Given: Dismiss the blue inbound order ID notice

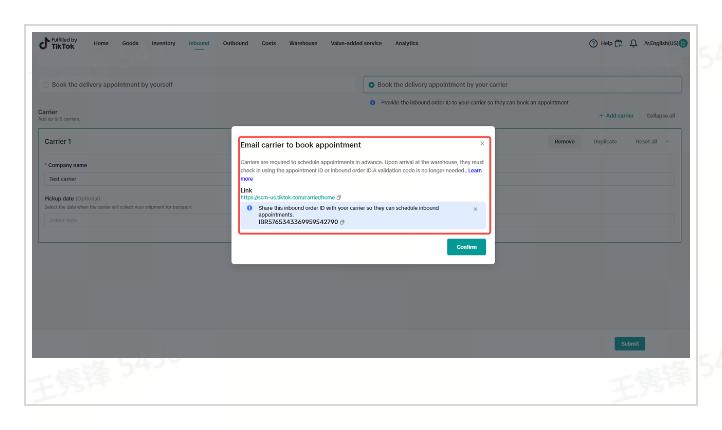Looking at the screenshot, I should point(475,209).
